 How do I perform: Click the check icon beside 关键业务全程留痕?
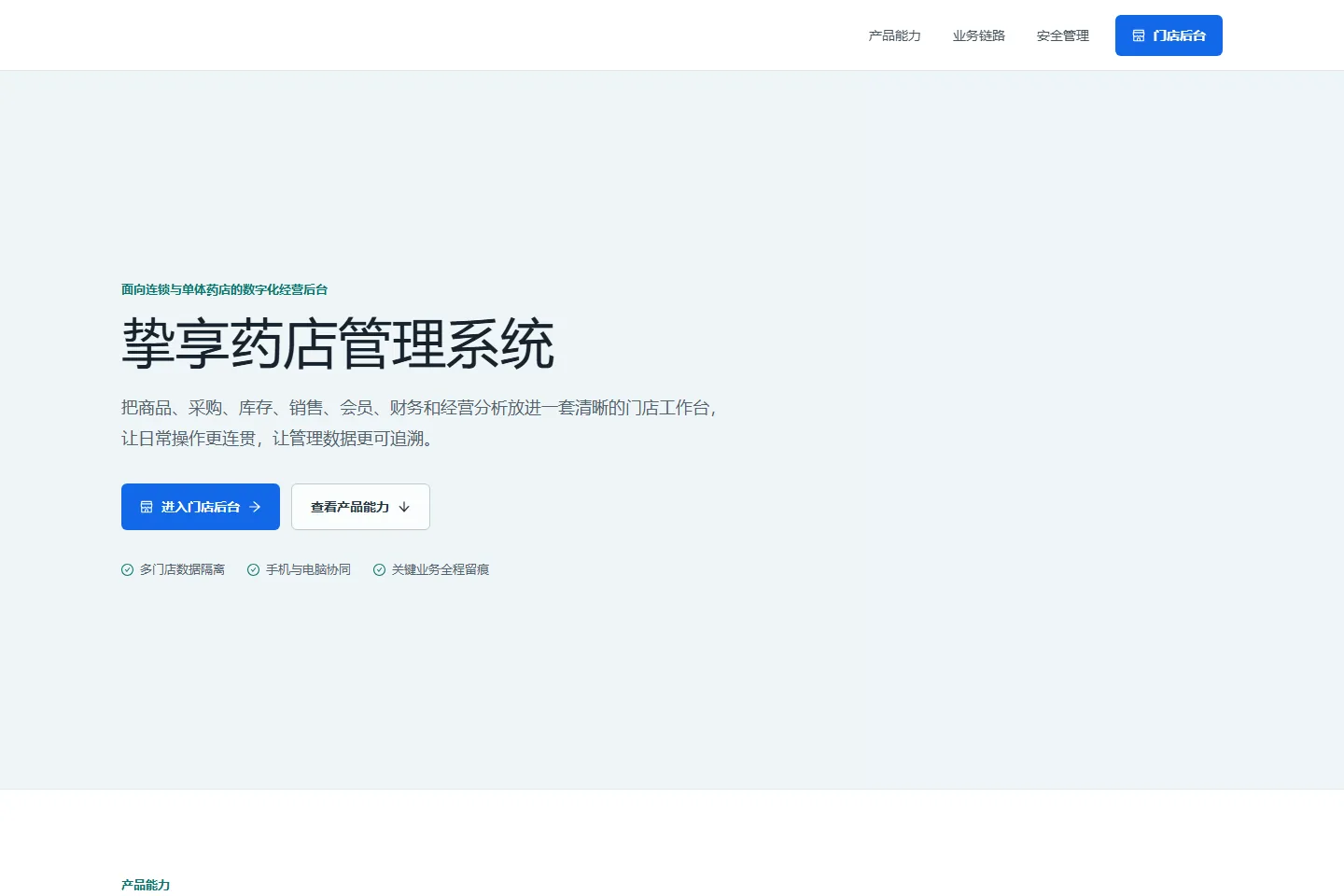379,569
